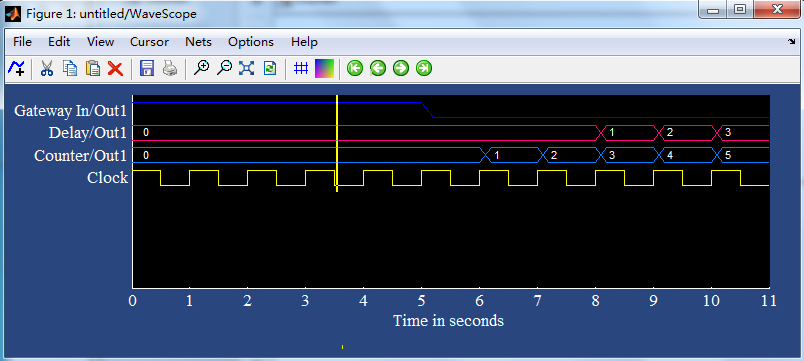Click the MATLAB icon in title bar
The image size is (804, 361).
pos(12,13)
